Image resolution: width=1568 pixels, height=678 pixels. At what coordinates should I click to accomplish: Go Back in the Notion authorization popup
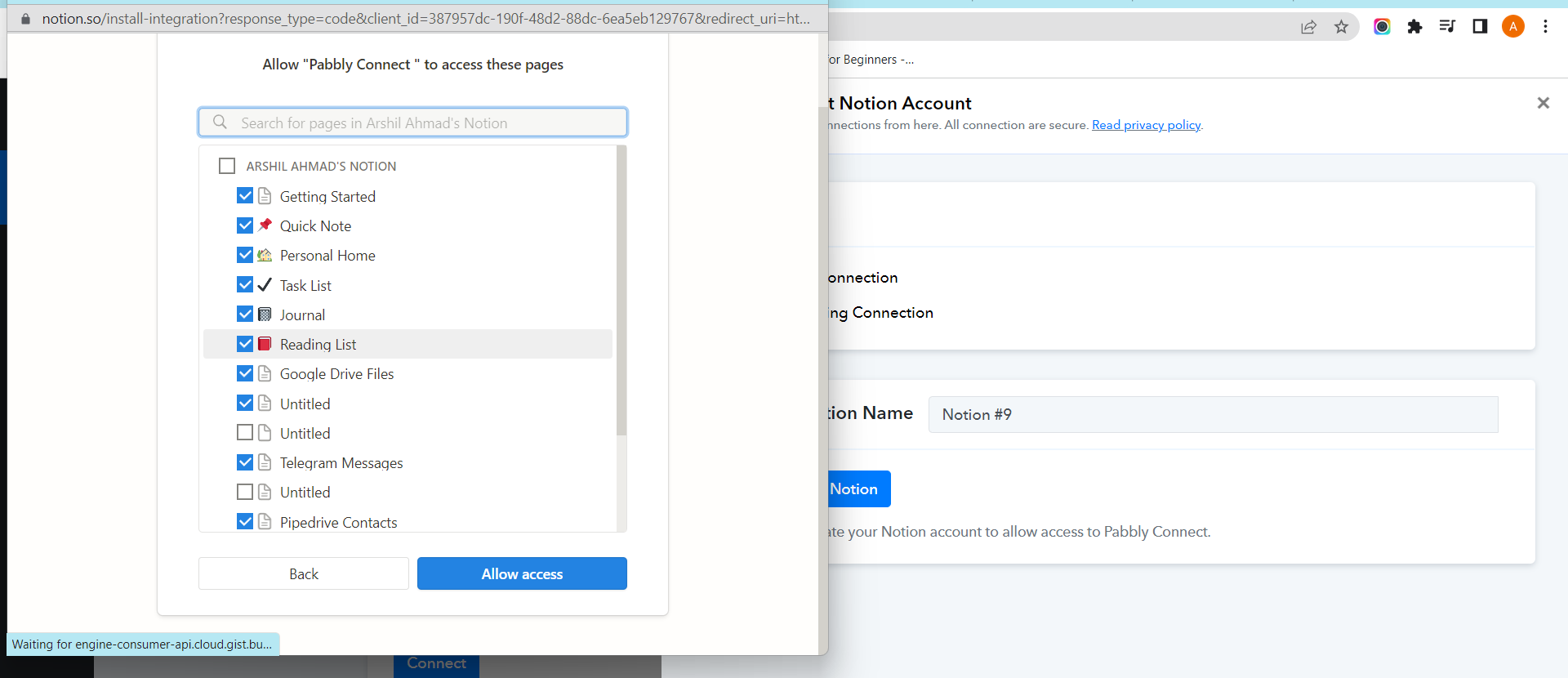coord(304,573)
